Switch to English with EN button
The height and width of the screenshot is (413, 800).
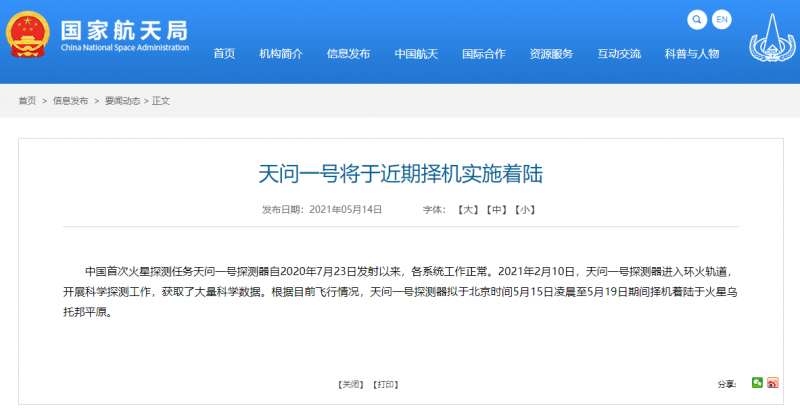tap(721, 20)
